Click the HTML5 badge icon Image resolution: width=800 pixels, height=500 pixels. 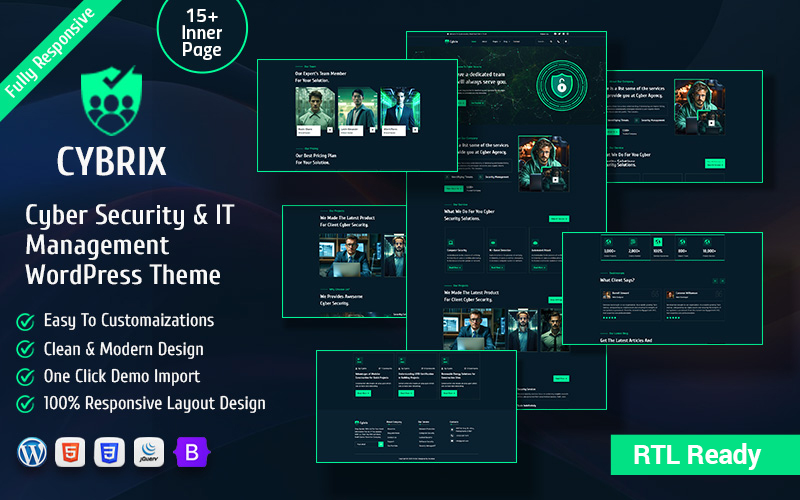[71, 452]
